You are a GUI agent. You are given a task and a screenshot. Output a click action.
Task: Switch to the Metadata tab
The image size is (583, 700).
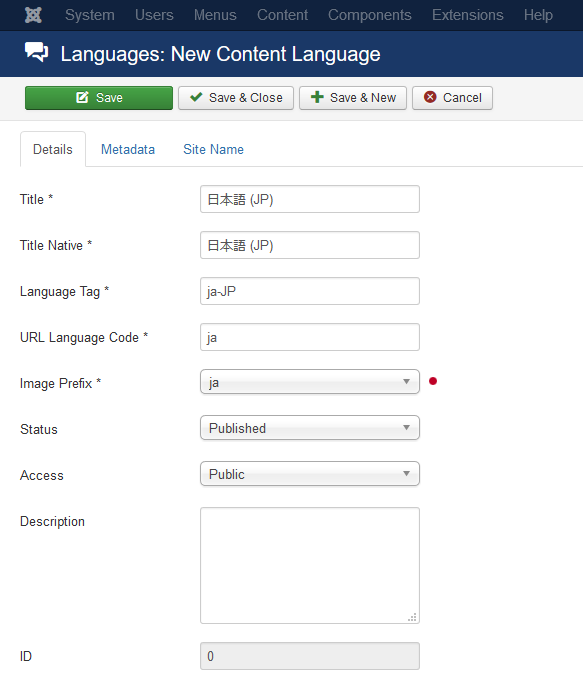pos(128,149)
